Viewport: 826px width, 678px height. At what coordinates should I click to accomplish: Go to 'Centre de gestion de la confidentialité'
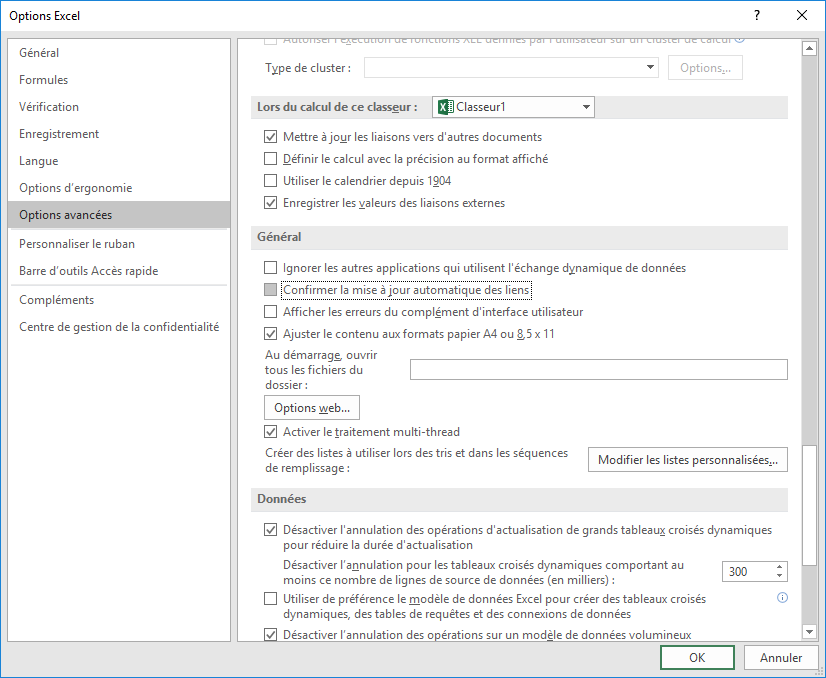pyautogui.click(x=119, y=327)
